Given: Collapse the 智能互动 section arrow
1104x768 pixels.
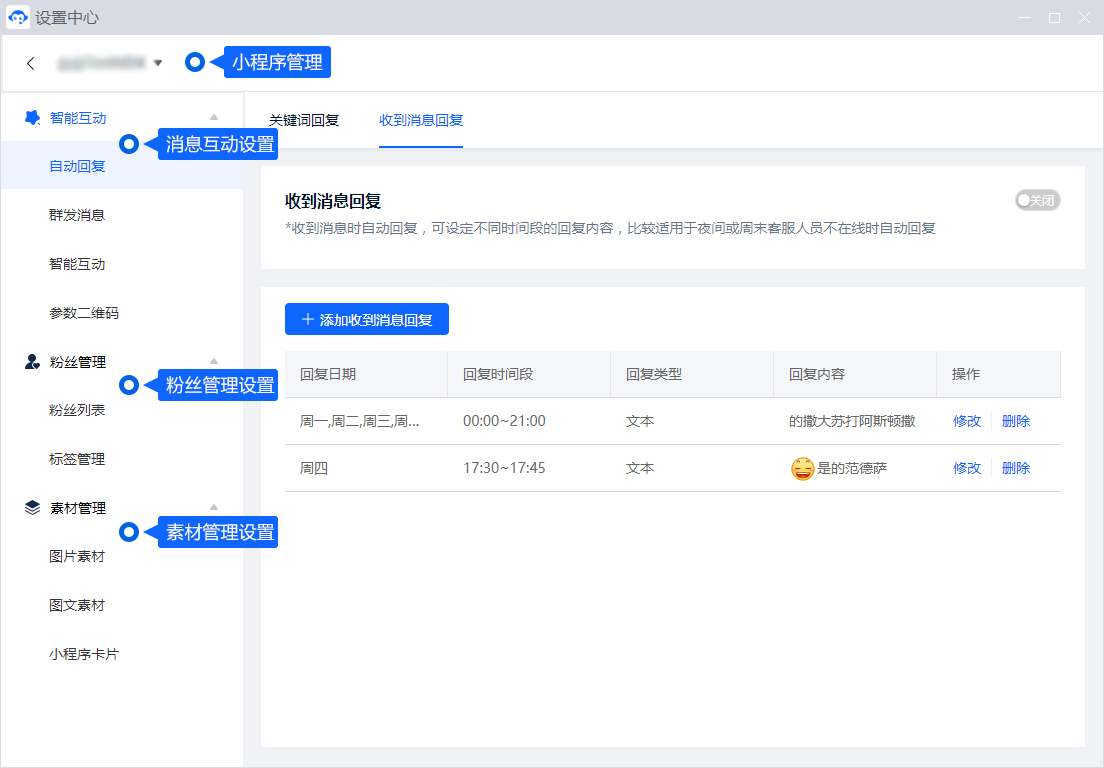Looking at the screenshot, I should coord(213,118).
